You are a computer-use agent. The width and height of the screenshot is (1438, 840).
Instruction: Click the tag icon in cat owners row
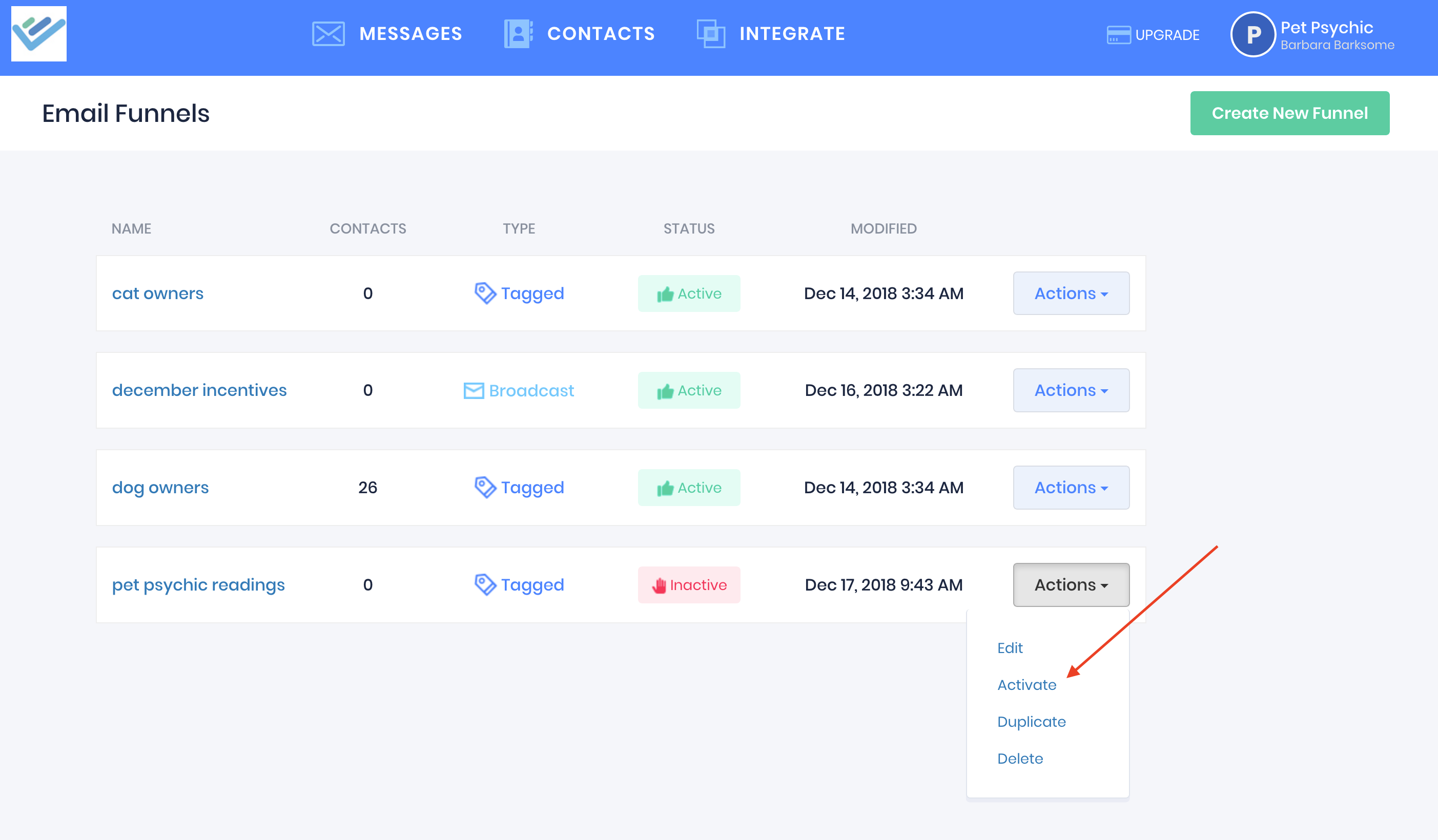coord(485,293)
